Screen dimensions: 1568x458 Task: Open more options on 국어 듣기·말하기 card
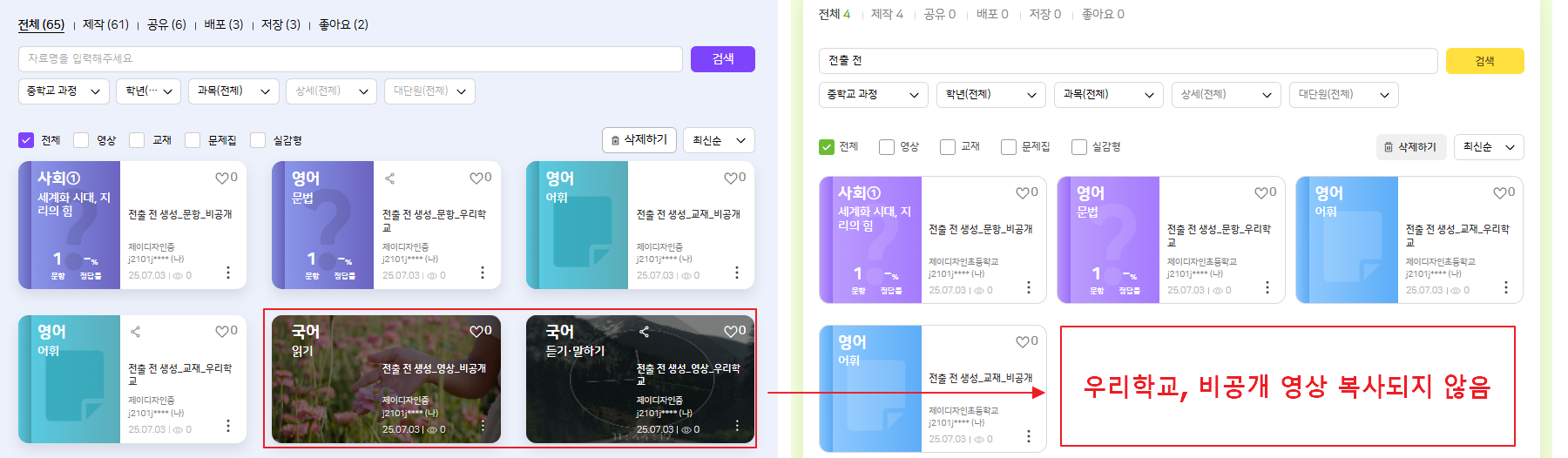737,426
